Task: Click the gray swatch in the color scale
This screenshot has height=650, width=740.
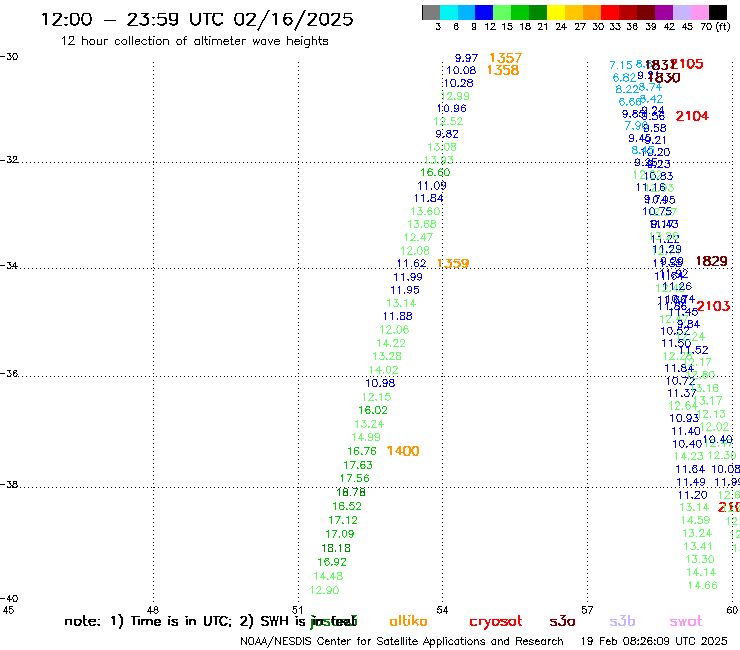Action: (x=431, y=12)
